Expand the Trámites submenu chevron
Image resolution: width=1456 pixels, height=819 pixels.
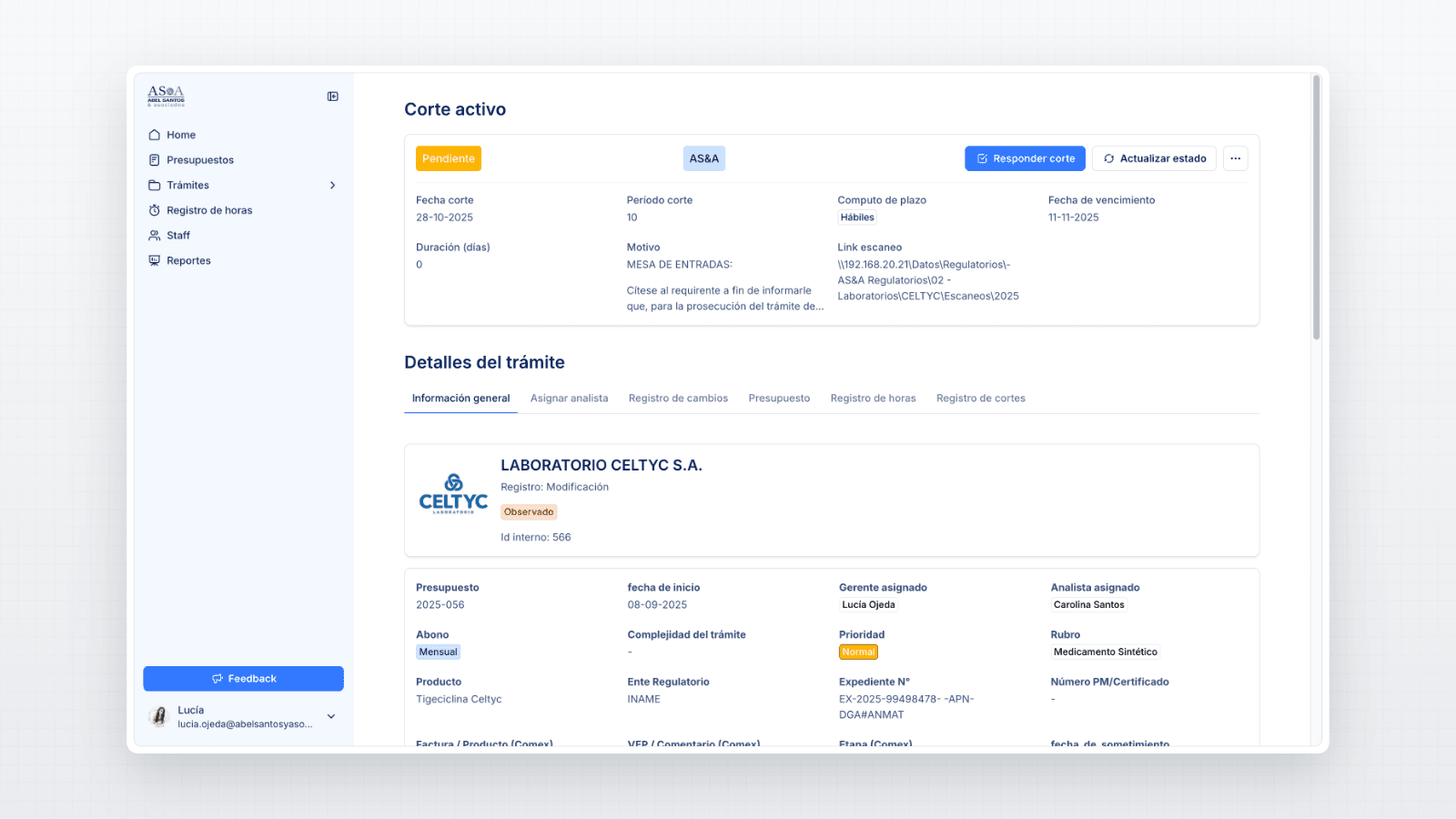[332, 185]
